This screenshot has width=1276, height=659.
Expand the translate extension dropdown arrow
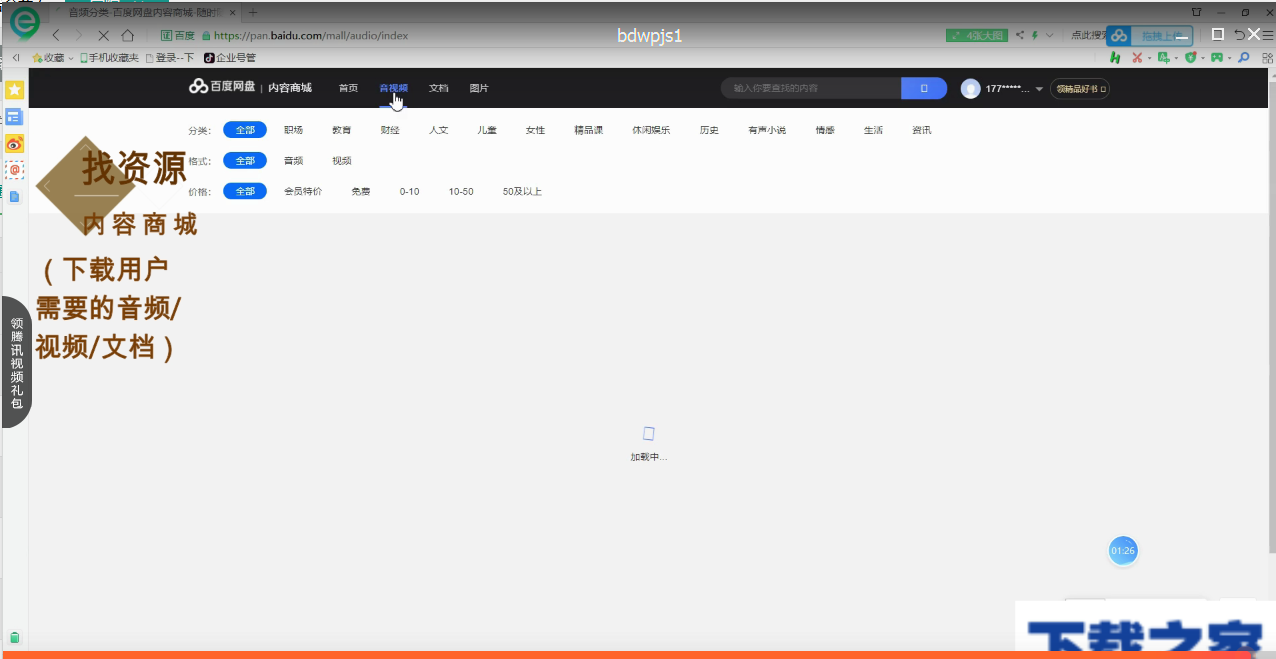[x=1175, y=58]
